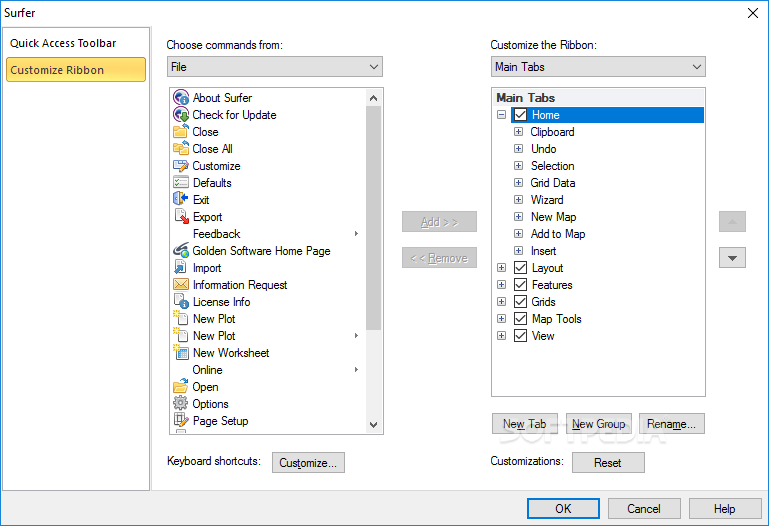769x526 pixels.
Task: Click the New Tab button
Action: 524,424
